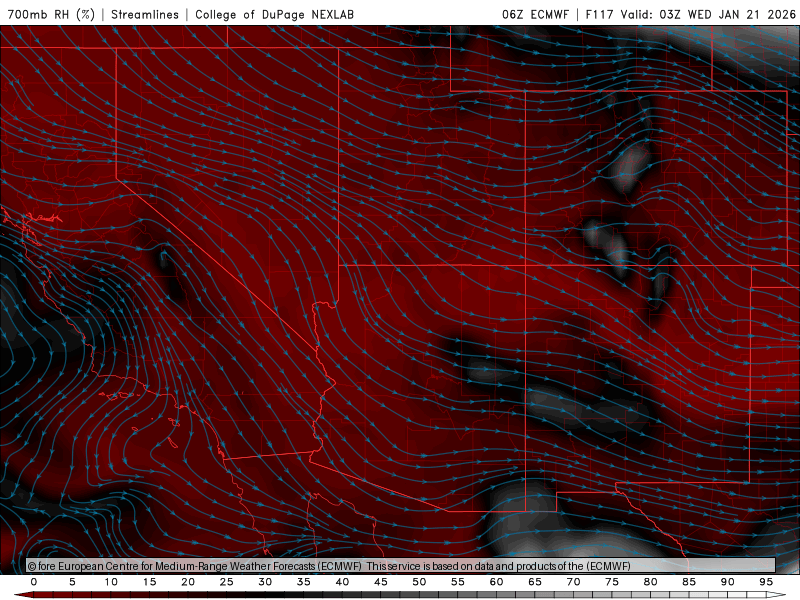This screenshot has height=600, width=800.
Task: Click the "65" color scale label
Action: click(x=535, y=582)
